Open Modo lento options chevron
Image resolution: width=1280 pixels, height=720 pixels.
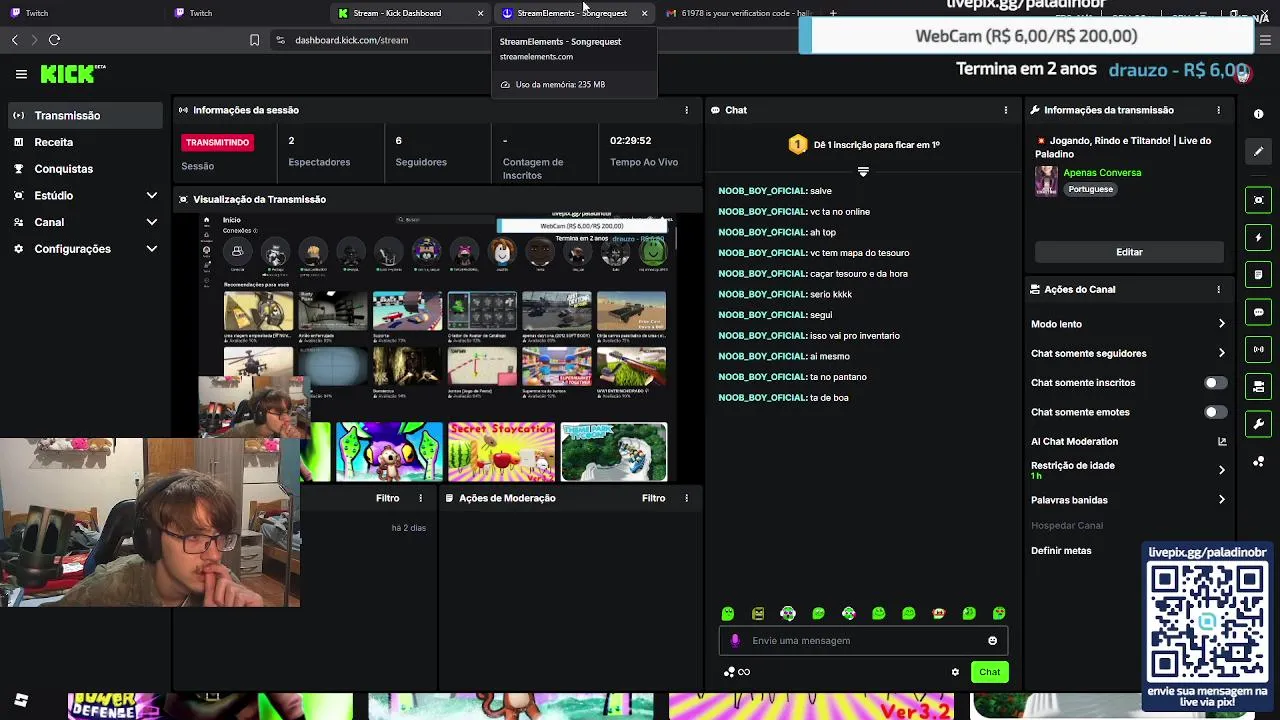tap(1221, 324)
